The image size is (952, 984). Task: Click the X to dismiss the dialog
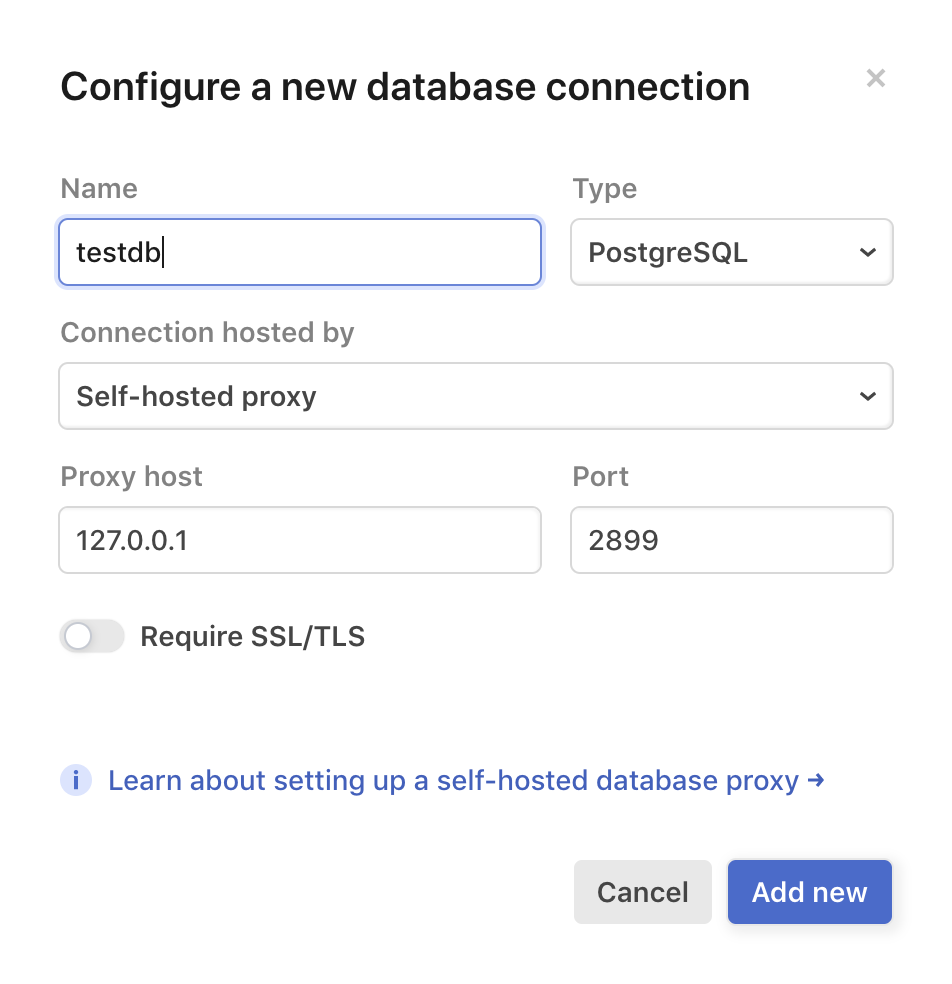876,78
